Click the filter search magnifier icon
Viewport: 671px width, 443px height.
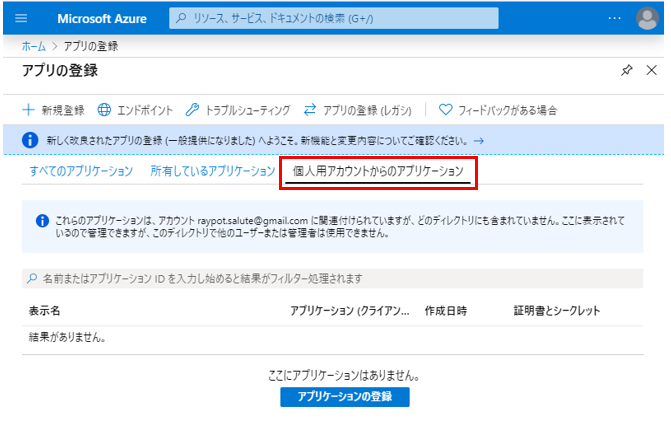pyautogui.click(x=32, y=279)
